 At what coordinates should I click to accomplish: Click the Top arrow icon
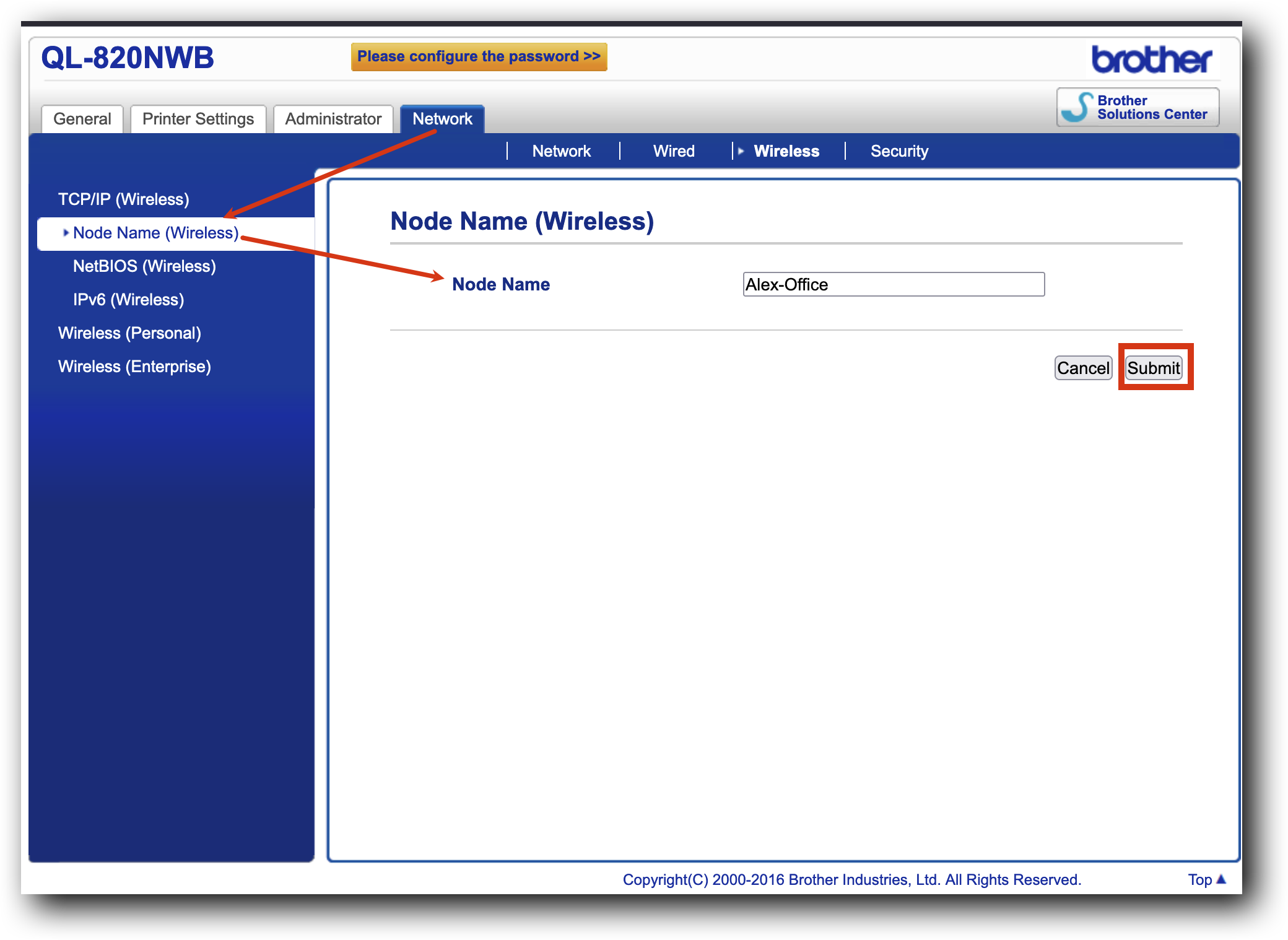tap(1221, 879)
